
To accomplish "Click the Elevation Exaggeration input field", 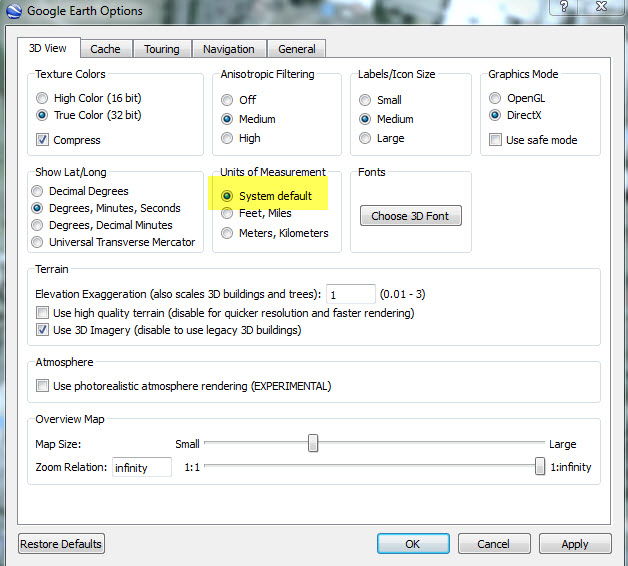I will (351, 294).
